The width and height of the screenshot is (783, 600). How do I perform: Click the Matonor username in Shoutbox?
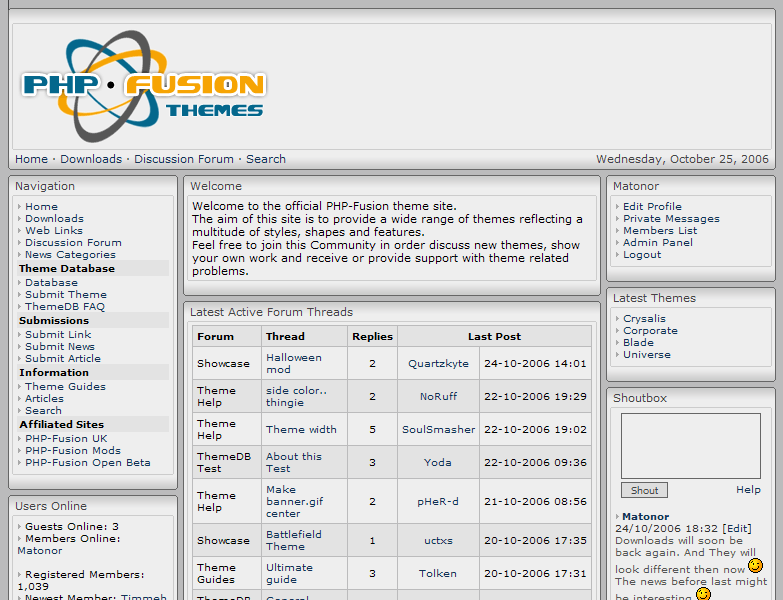645,517
